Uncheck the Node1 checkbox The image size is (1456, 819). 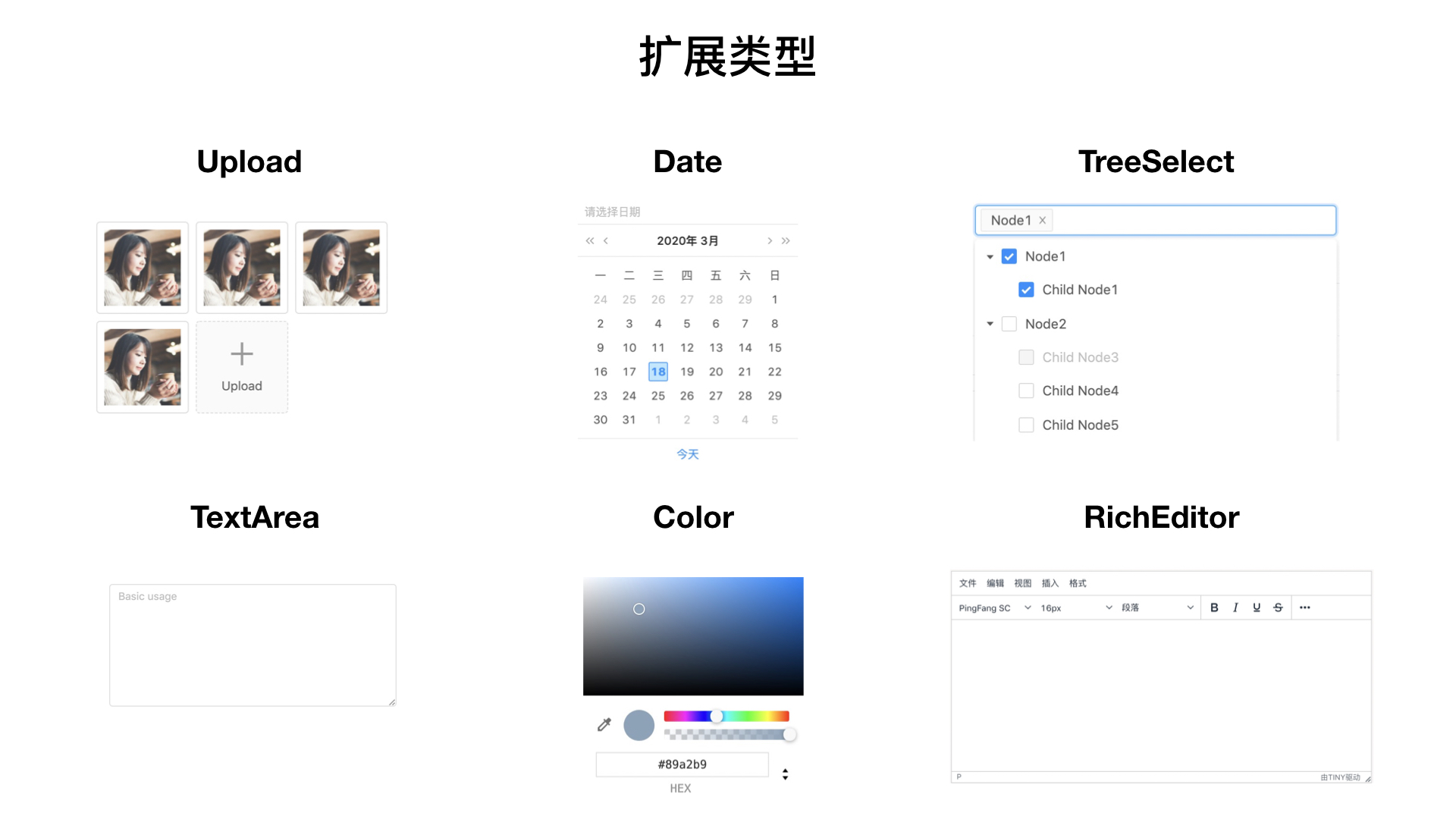tap(1009, 256)
